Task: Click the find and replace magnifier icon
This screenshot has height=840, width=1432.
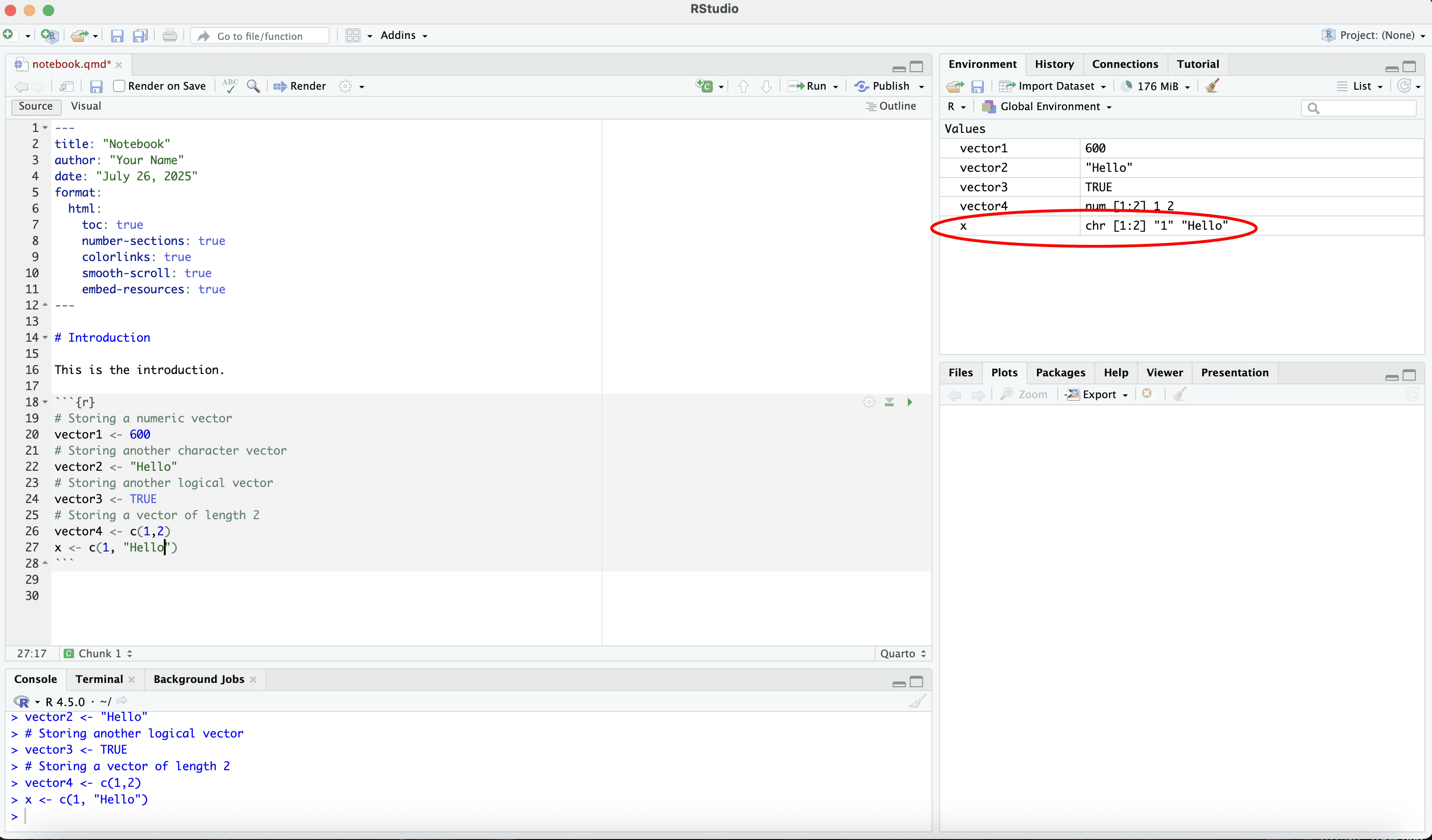Action: coord(254,86)
